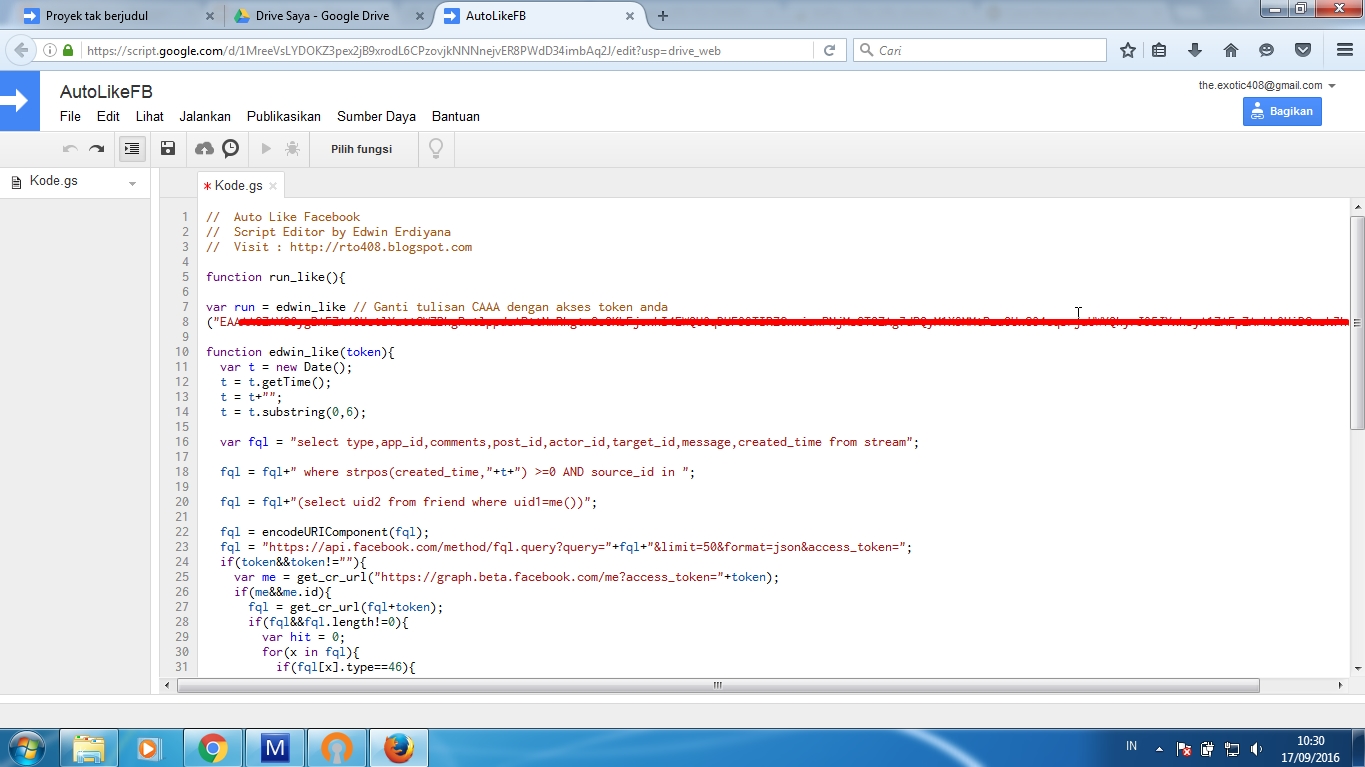Click the code line "function run_like(){"
The width and height of the screenshot is (1365, 767).
[275, 277]
